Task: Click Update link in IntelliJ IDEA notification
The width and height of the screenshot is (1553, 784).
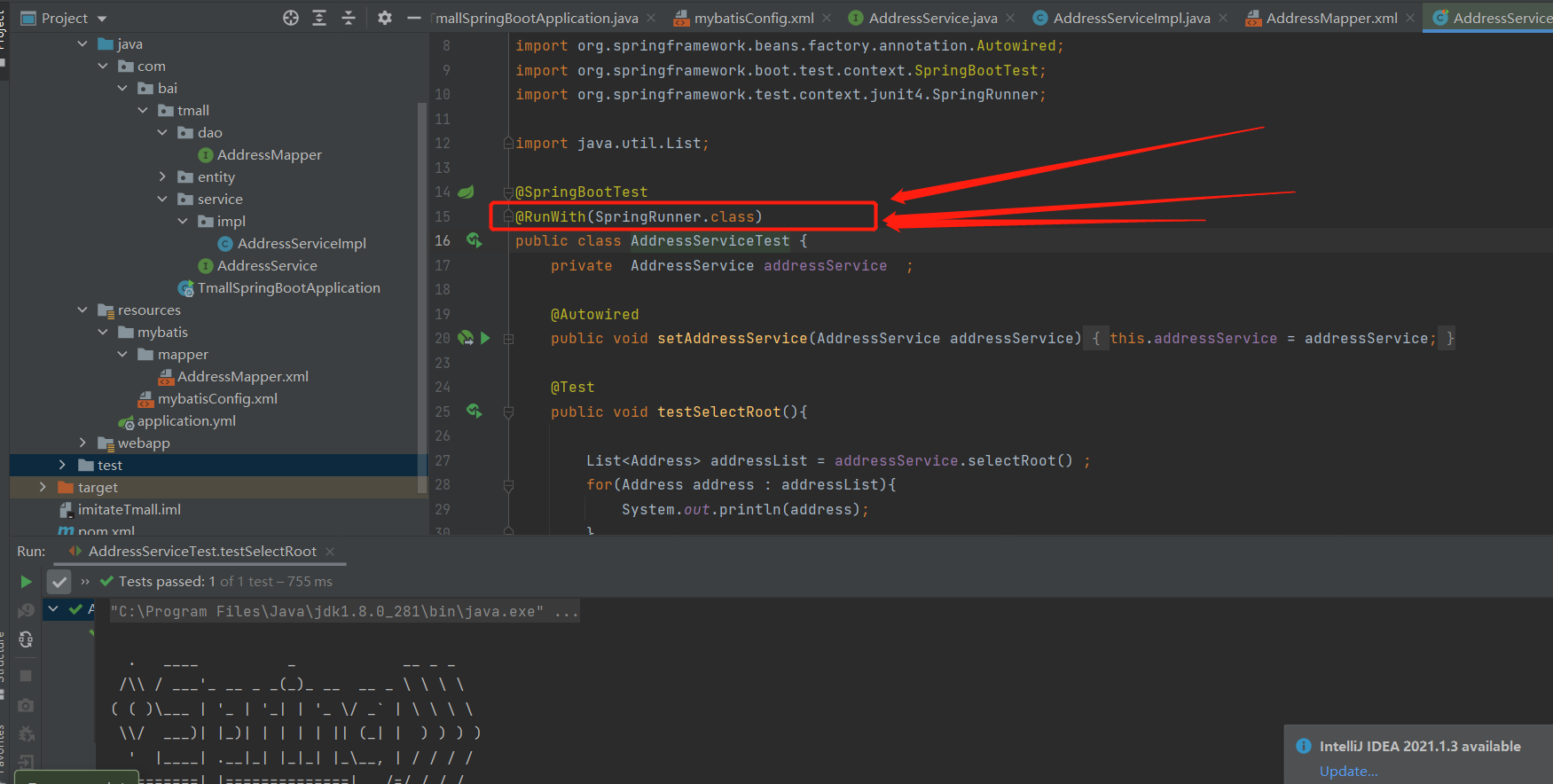Action: click(1348, 771)
